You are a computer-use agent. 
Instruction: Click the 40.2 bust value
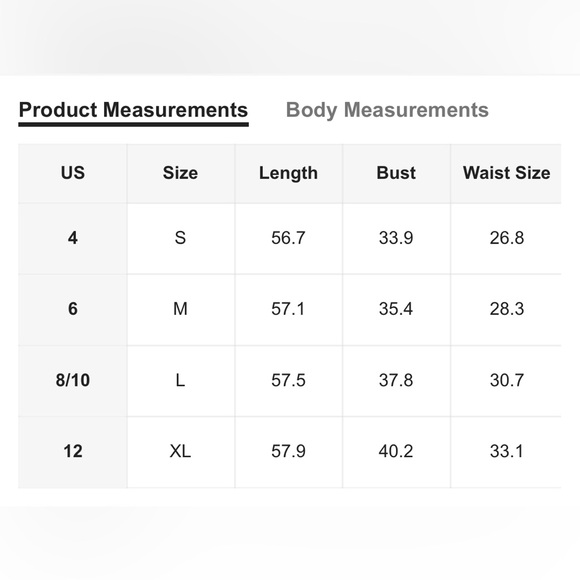pyautogui.click(x=396, y=451)
